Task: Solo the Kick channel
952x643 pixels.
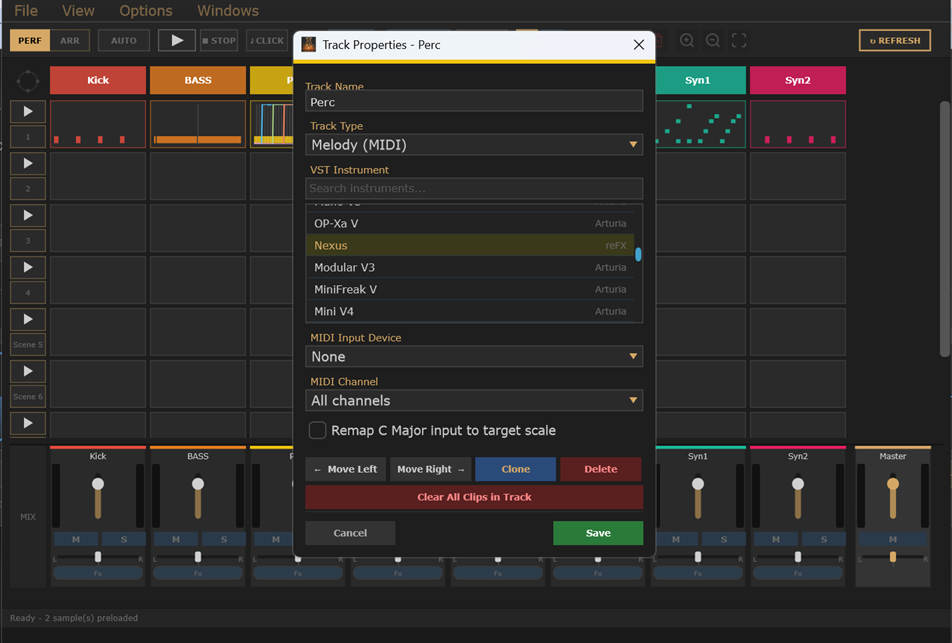Action: (124, 539)
